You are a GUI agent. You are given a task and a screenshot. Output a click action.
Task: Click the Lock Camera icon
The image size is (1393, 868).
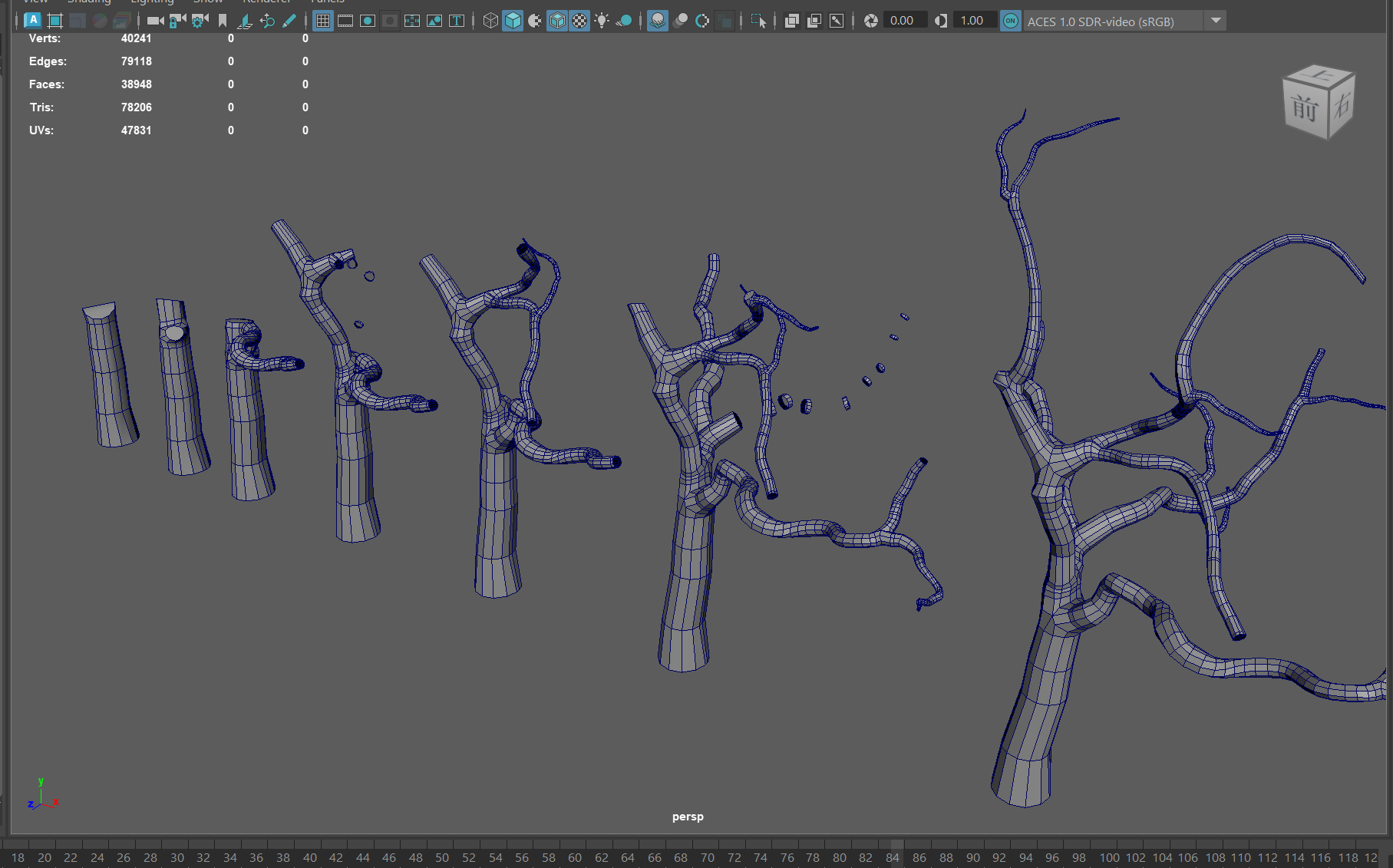(177, 21)
